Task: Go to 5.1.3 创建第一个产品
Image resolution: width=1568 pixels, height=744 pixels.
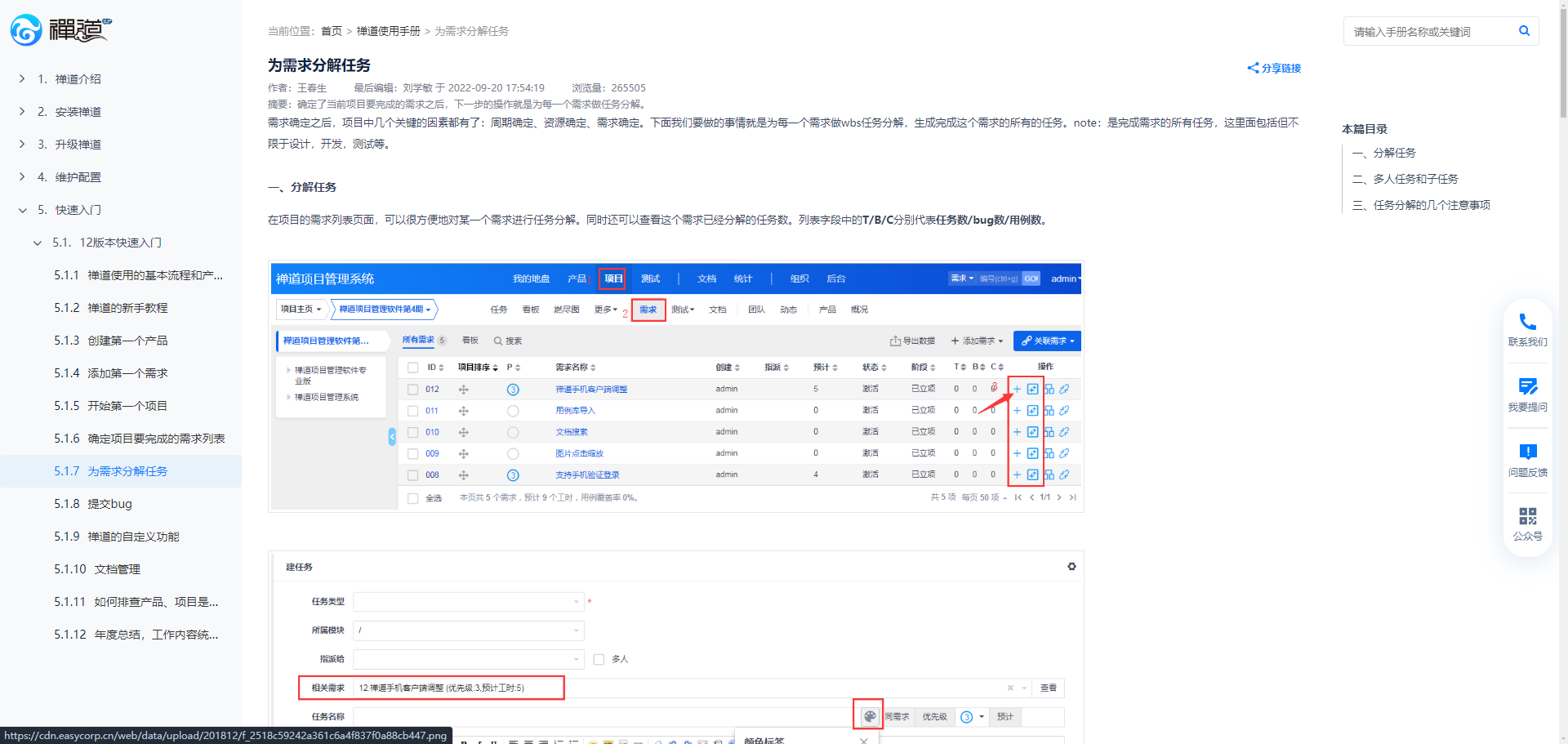Action: 111,341
